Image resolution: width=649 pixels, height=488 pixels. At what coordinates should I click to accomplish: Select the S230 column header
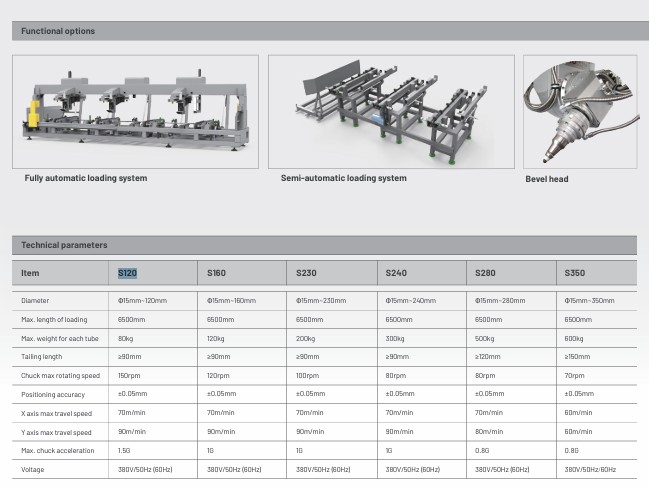[x=306, y=272]
